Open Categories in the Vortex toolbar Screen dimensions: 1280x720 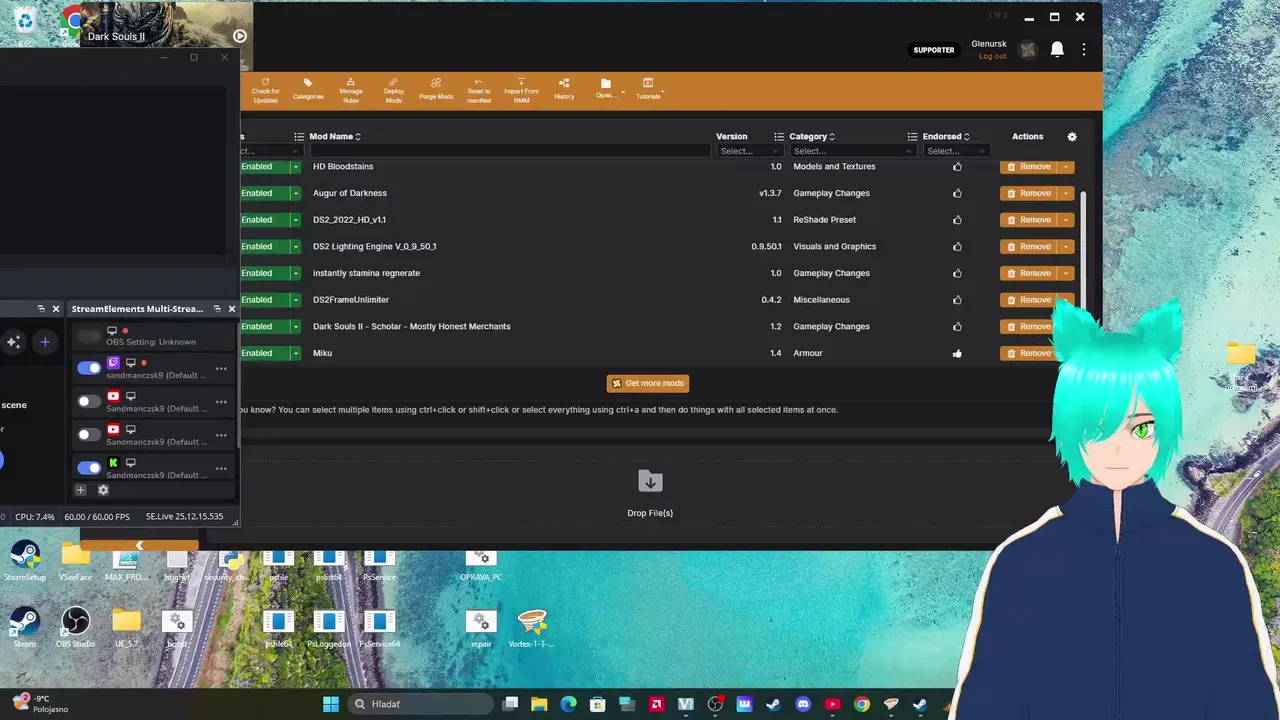click(x=308, y=89)
